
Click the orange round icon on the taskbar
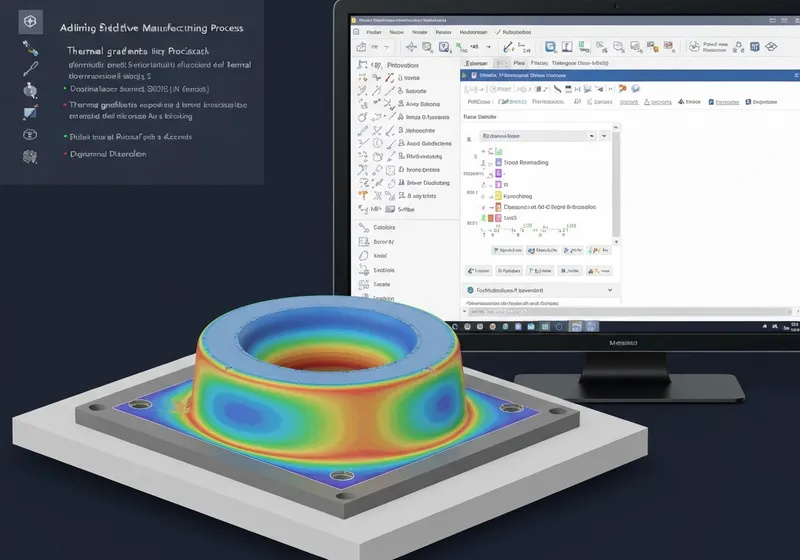tap(492, 326)
